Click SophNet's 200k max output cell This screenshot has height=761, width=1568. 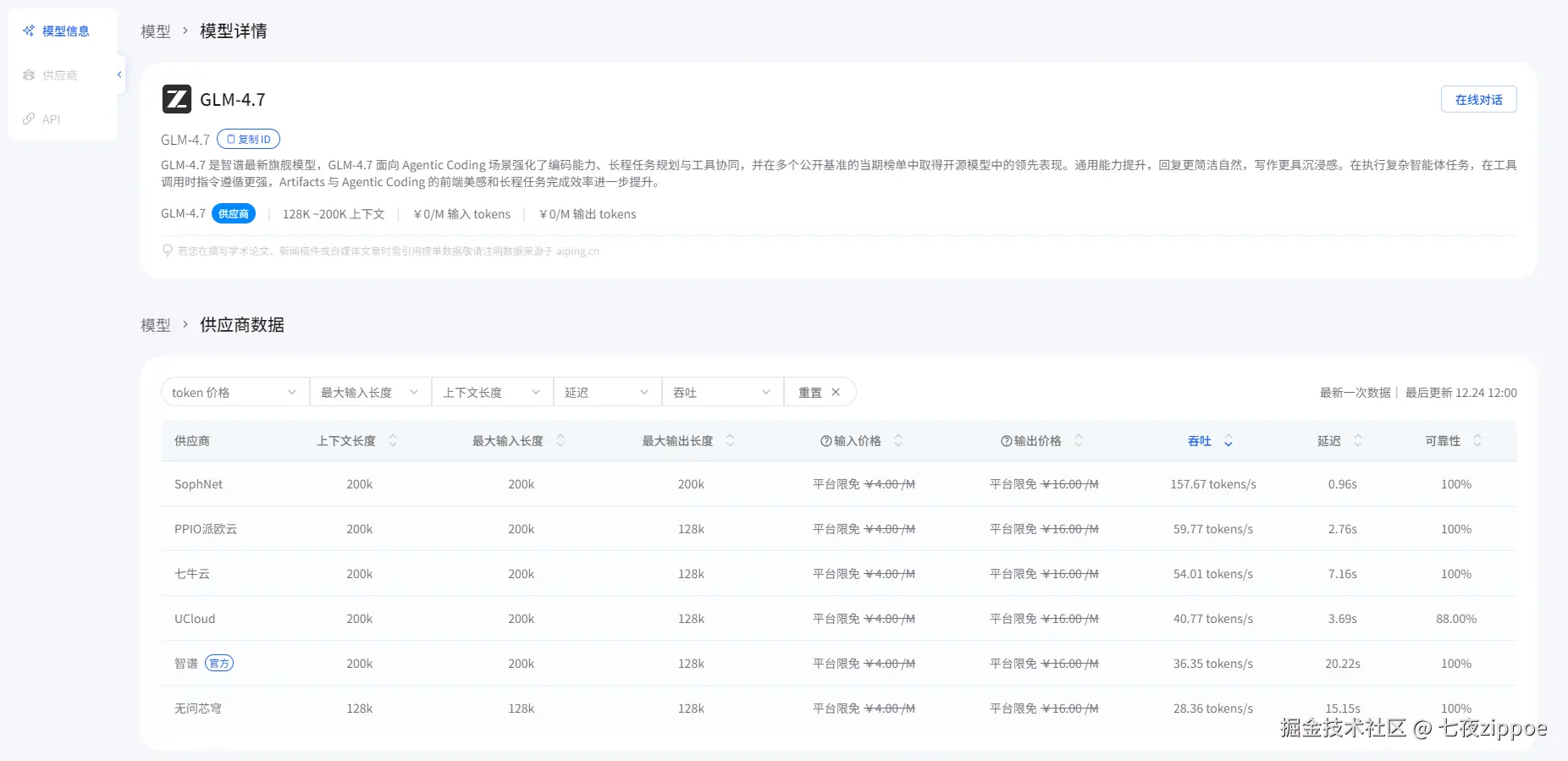pyautogui.click(x=691, y=484)
